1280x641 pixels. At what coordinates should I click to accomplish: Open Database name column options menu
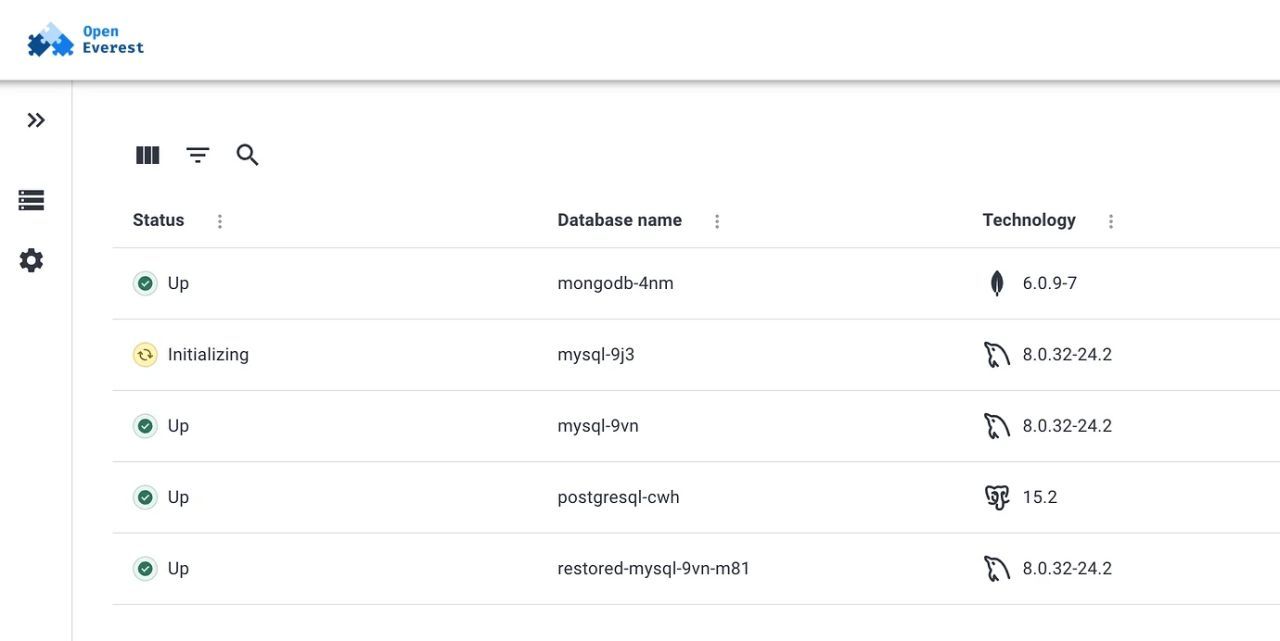point(717,221)
